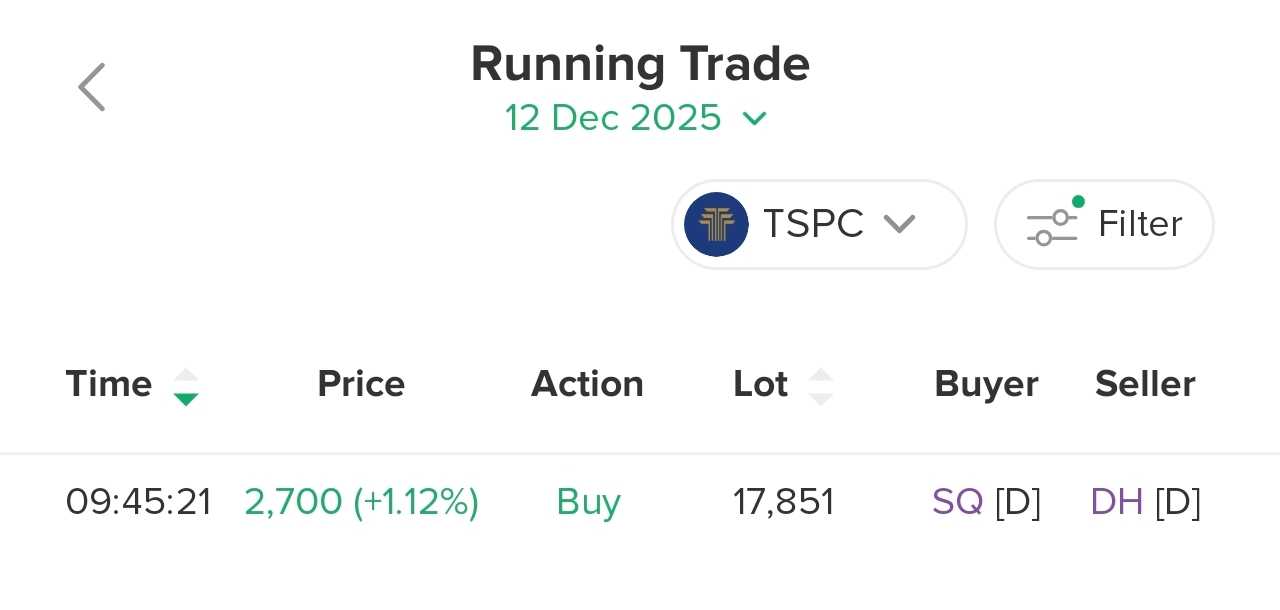Select the 2,700 (+1.12%) price

click(361, 501)
